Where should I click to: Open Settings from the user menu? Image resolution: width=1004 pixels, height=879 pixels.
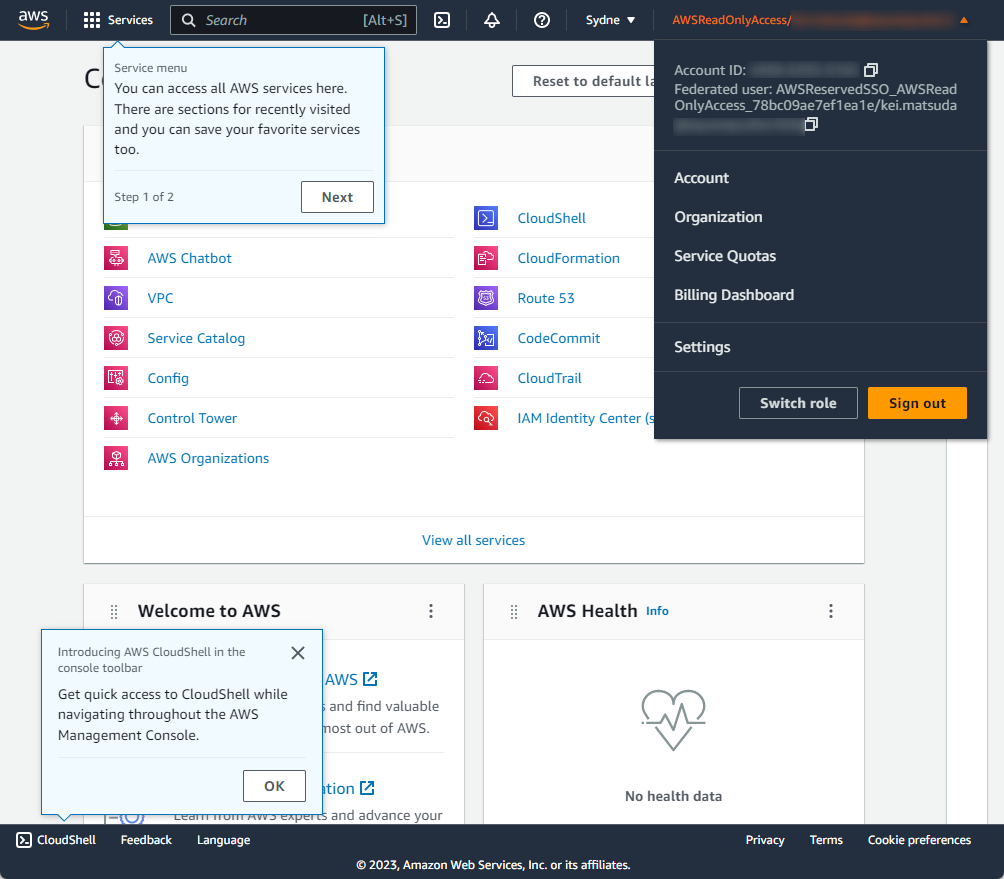pyautogui.click(x=702, y=347)
